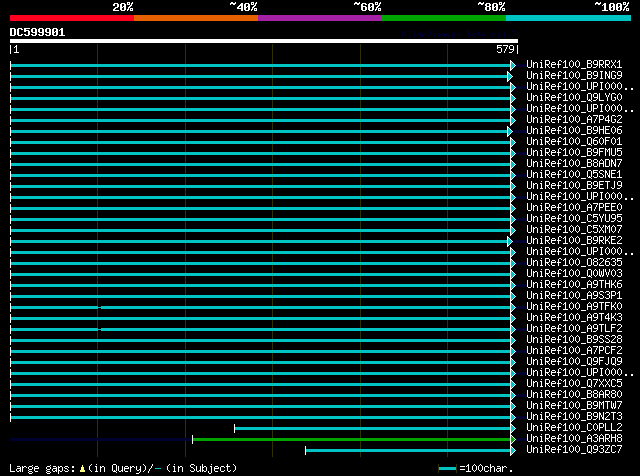Viewport: 640px width, 476px height.
Task: Select the UniRef100_B9FMU5 label
Action: (x=574, y=152)
